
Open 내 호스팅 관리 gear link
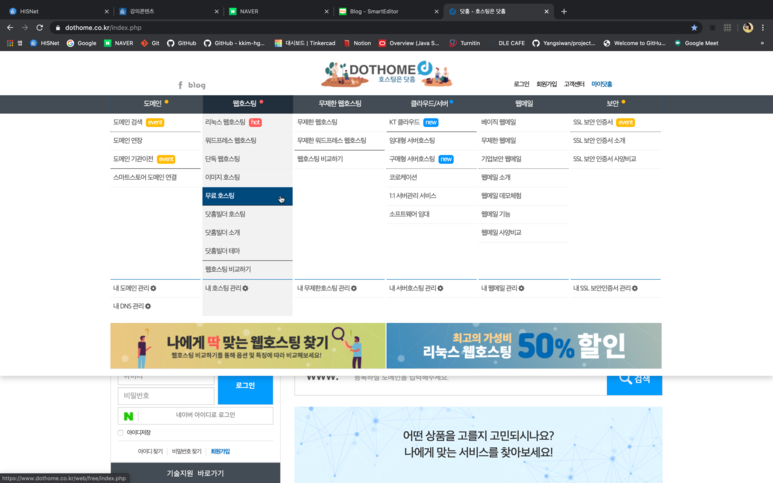(x=226, y=288)
